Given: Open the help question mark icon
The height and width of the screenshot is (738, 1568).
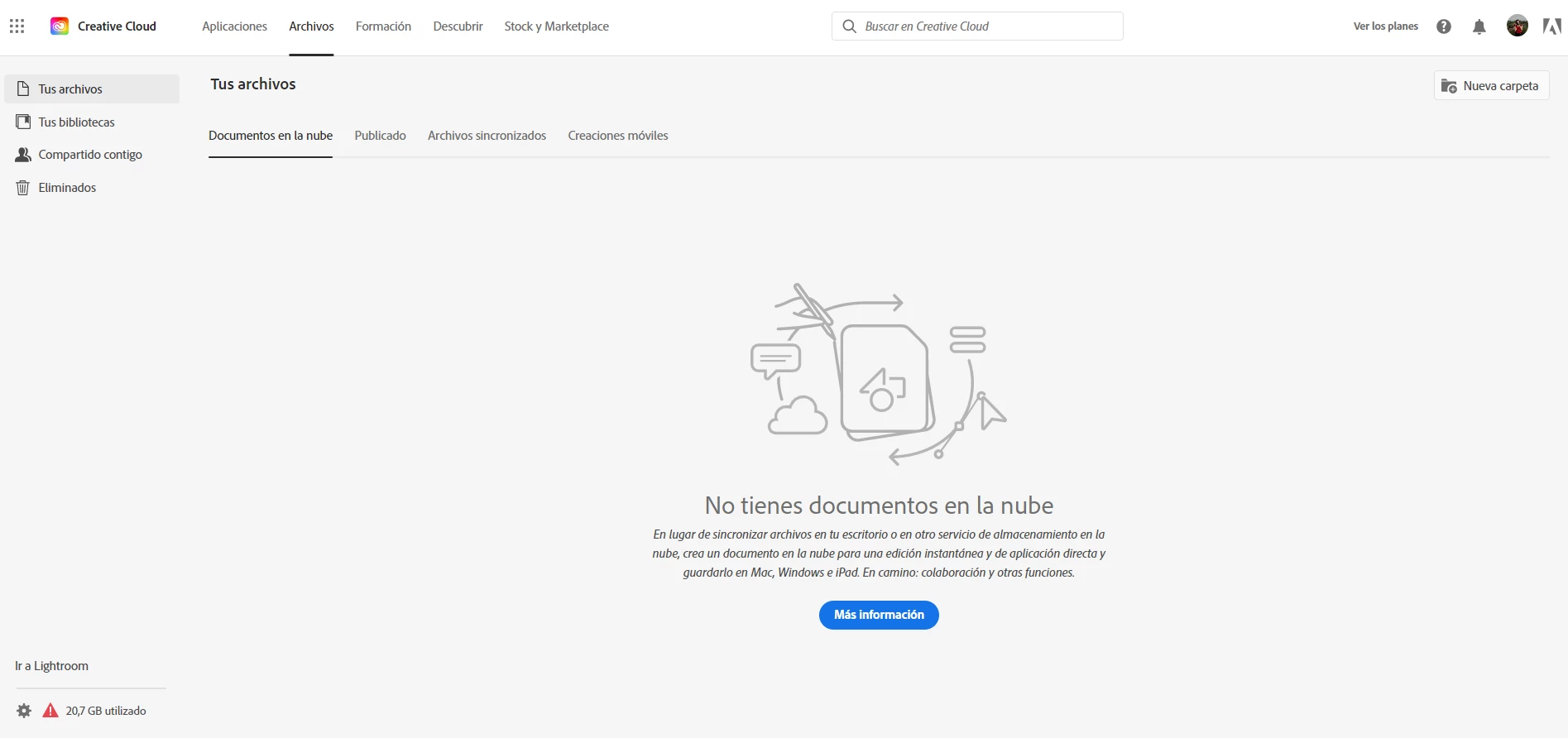Looking at the screenshot, I should pyautogui.click(x=1444, y=26).
